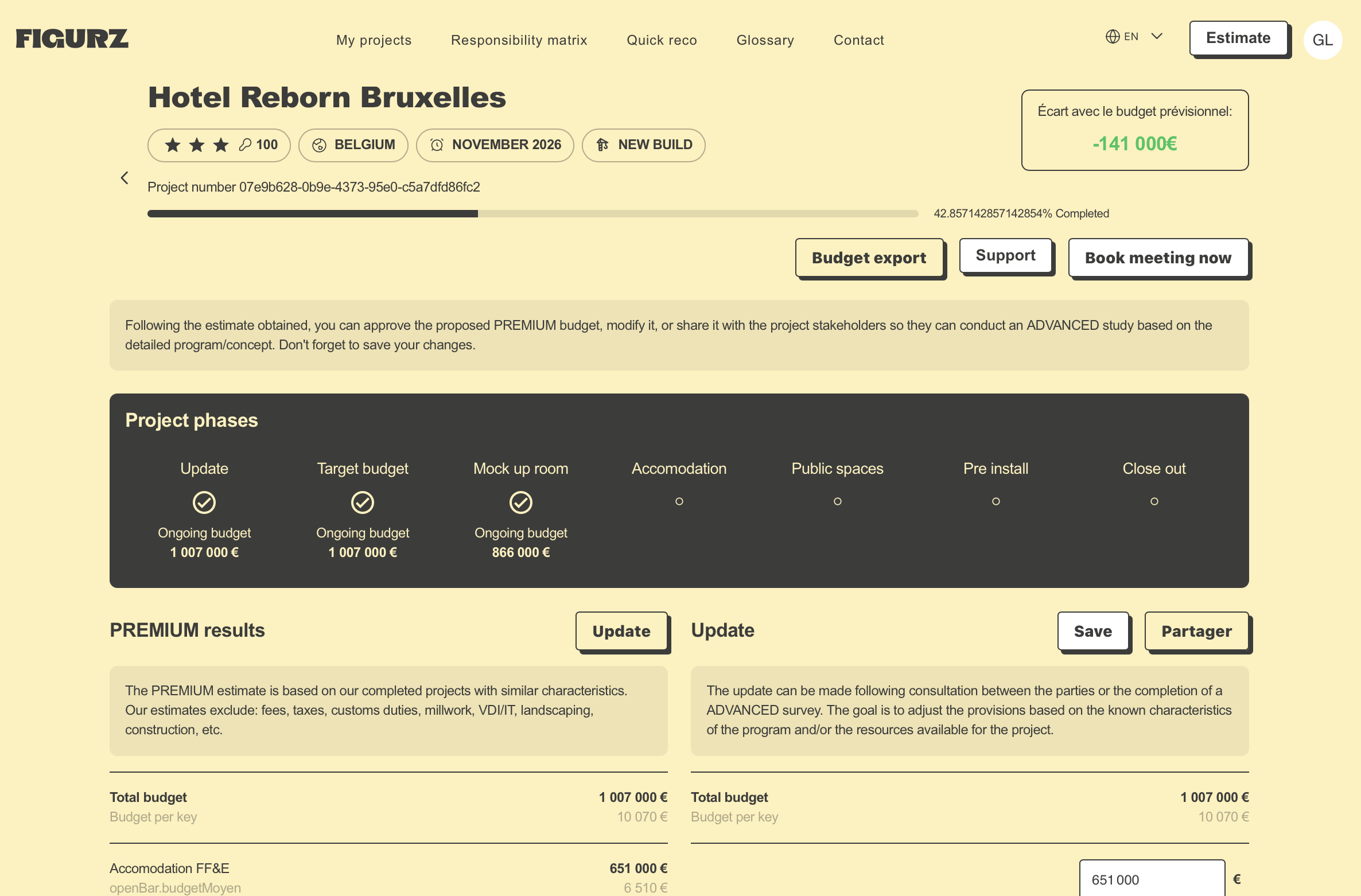Select the Close out phase circle
1361x896 pixels.
[1154, 501]
